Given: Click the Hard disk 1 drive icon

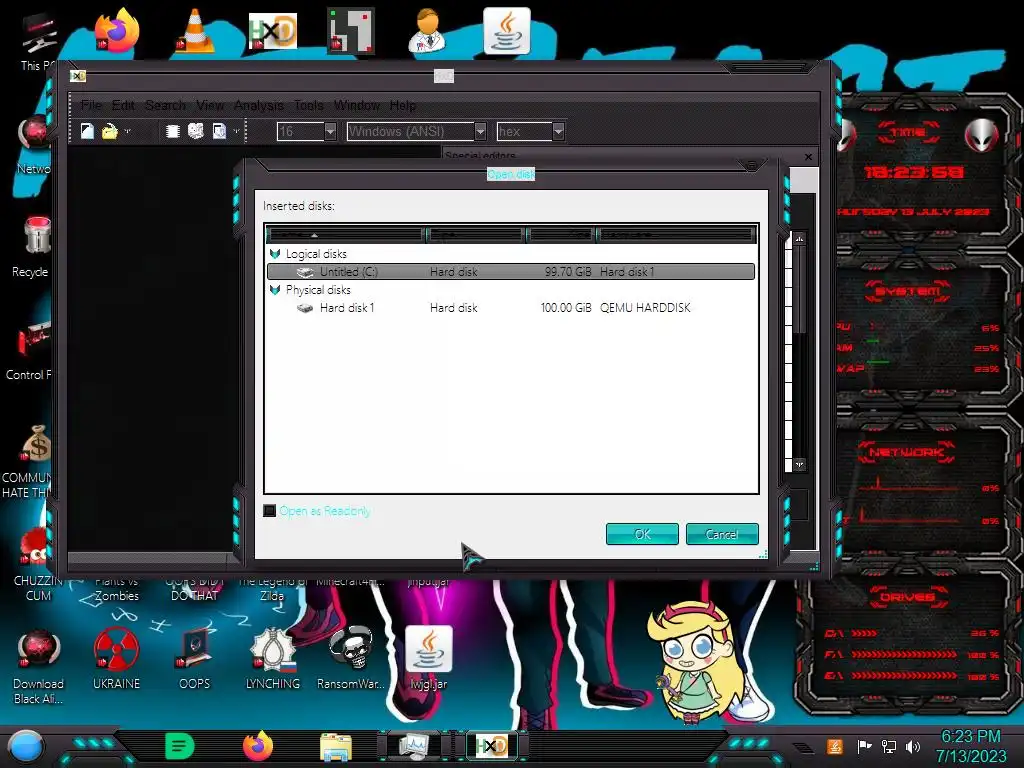Looking at the screenshot, I should click(305, 308).
